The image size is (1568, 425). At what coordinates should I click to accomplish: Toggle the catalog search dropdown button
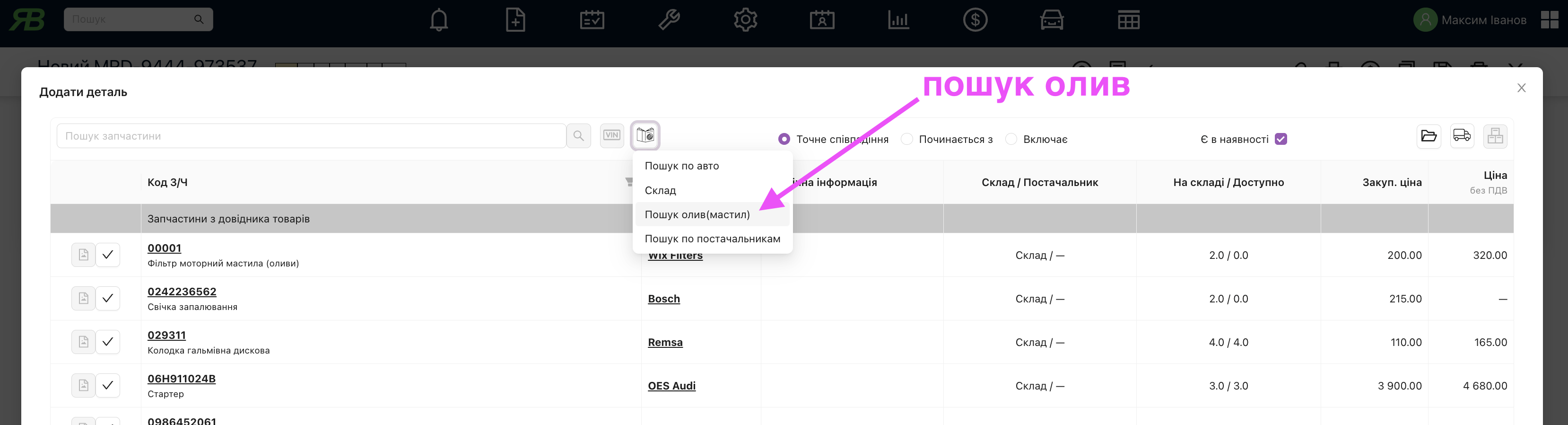click(645, 135)
